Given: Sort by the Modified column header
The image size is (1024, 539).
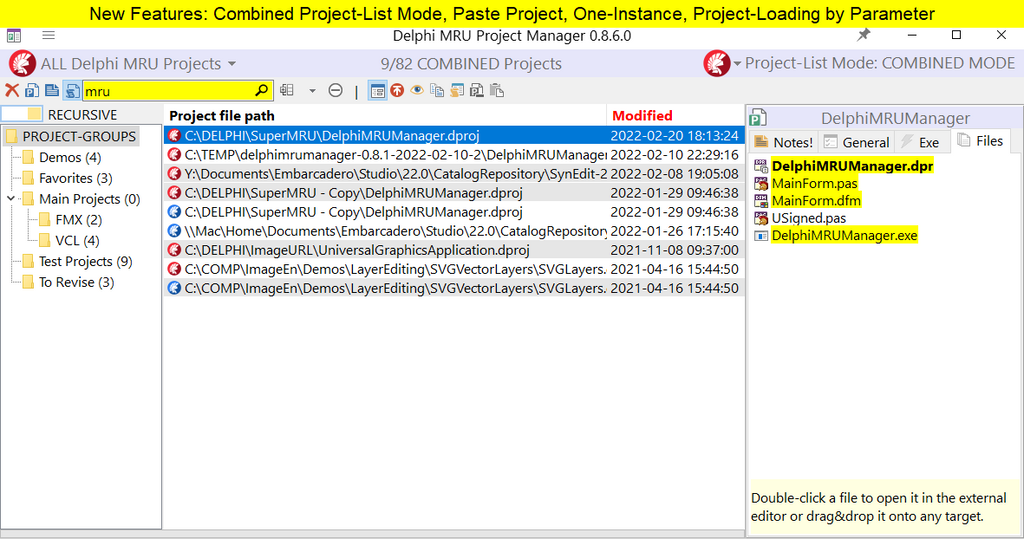Looking at the screenshot, I should pos(642,116).
